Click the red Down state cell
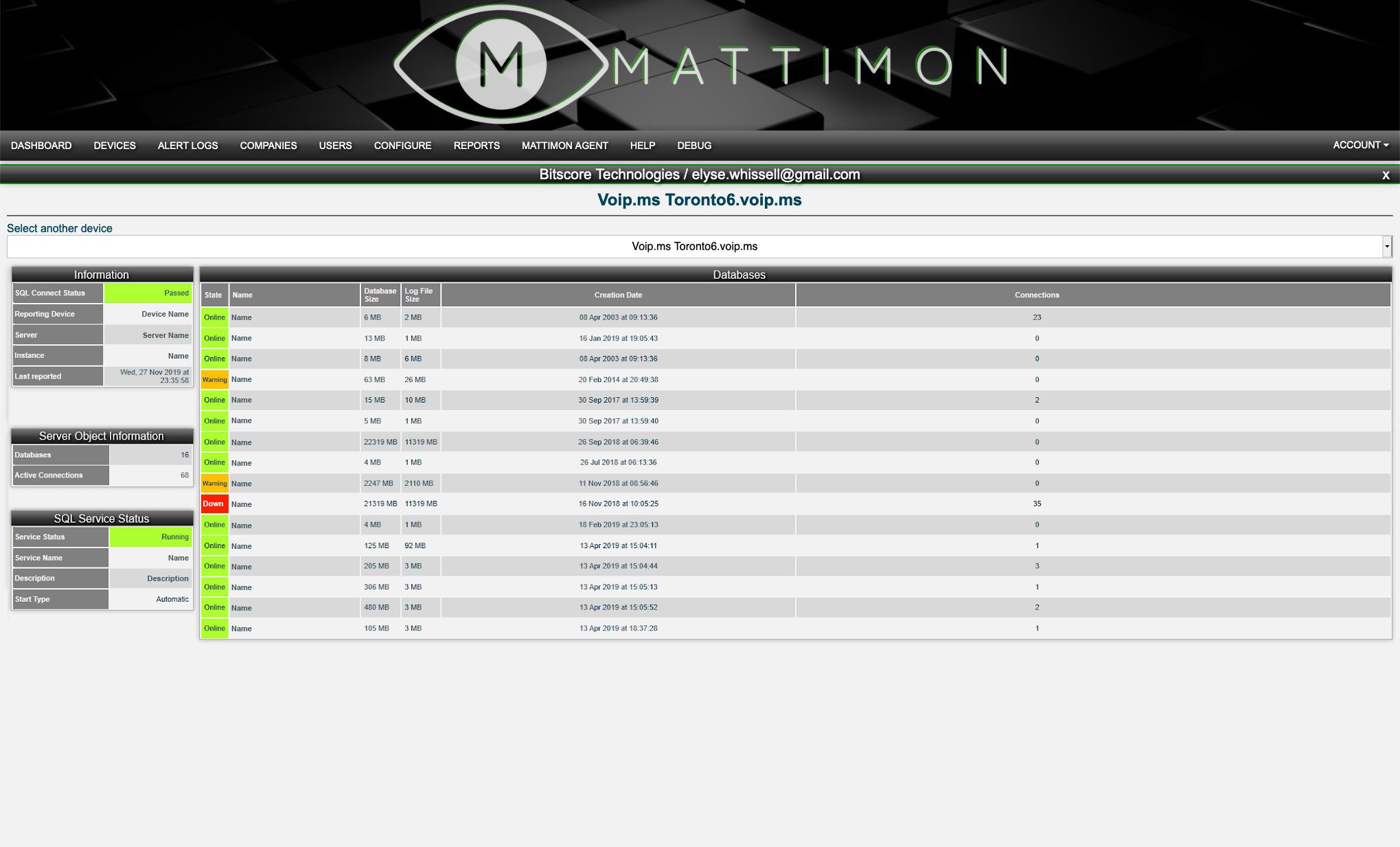This screenshot has height=847, width=1400. point(214,504)
